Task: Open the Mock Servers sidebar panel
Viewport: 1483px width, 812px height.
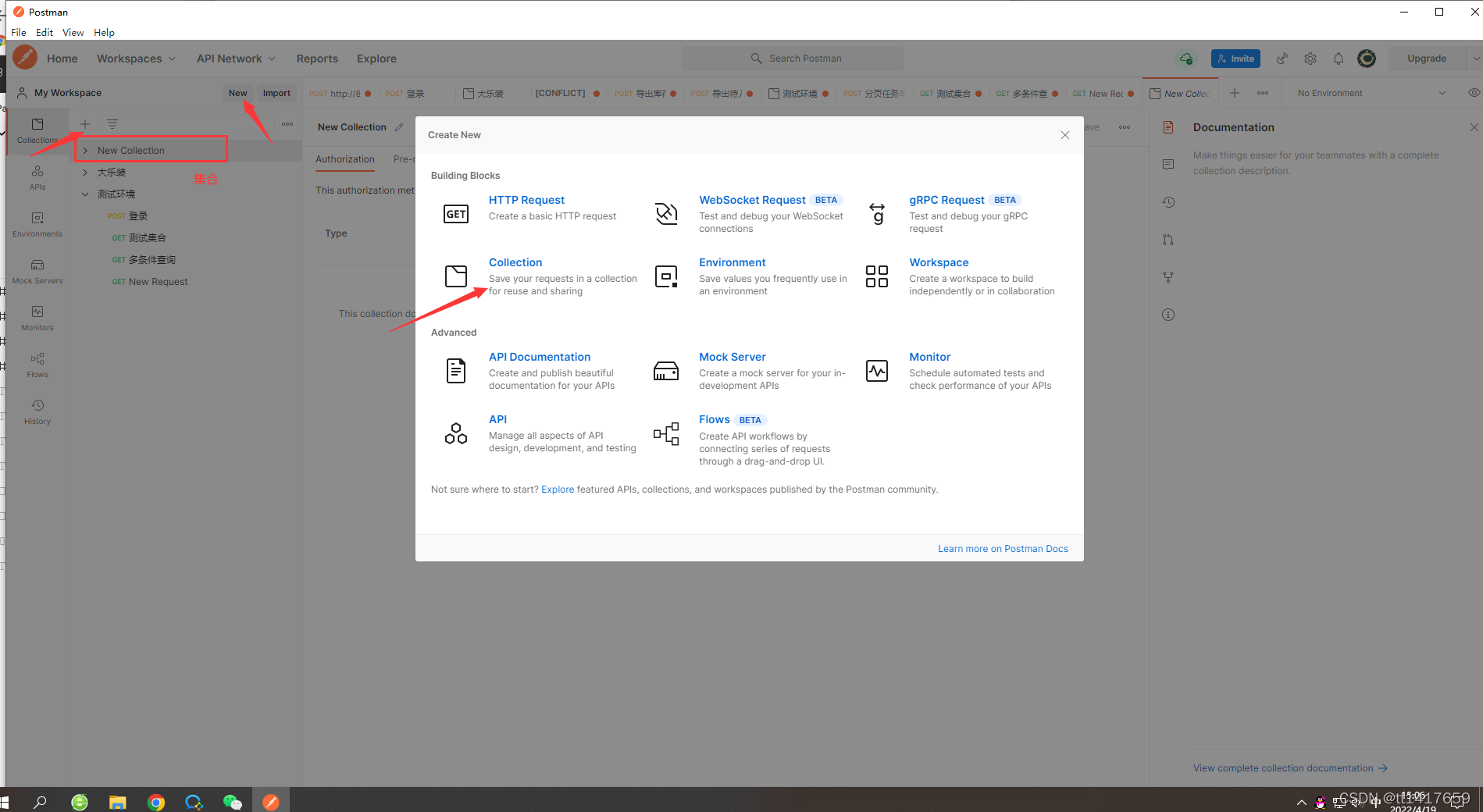Action: point(37,271)
